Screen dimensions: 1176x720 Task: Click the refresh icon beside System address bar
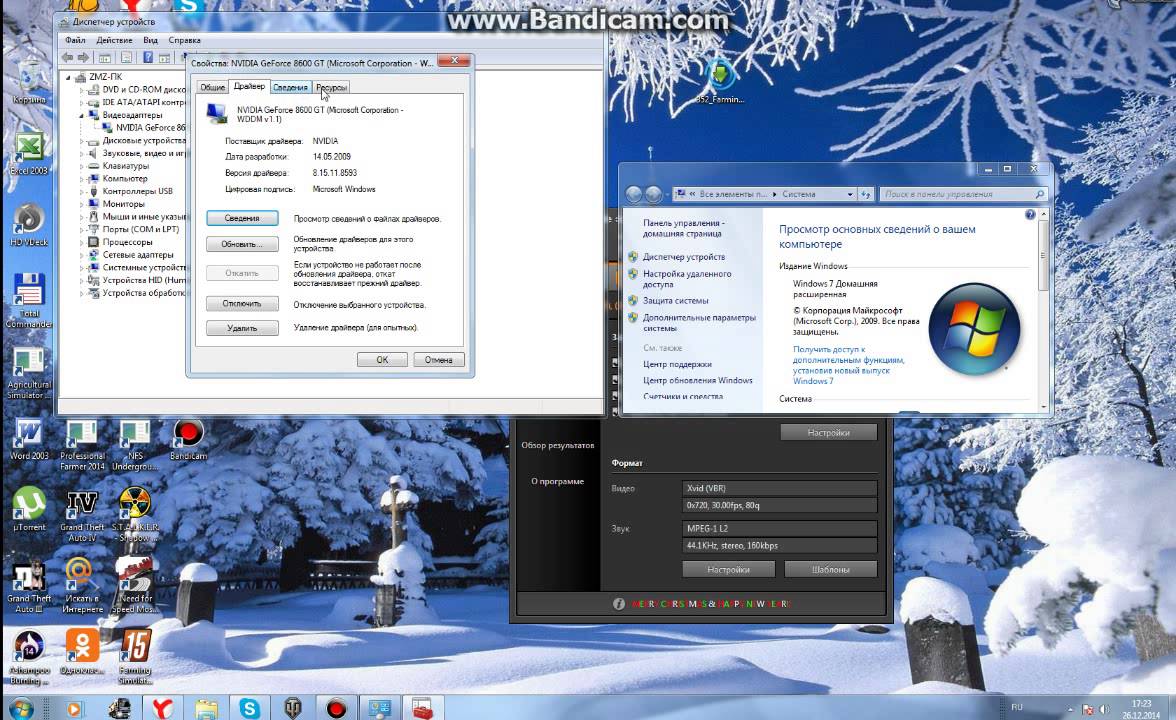pyautogui.click(x=866, y=194)
